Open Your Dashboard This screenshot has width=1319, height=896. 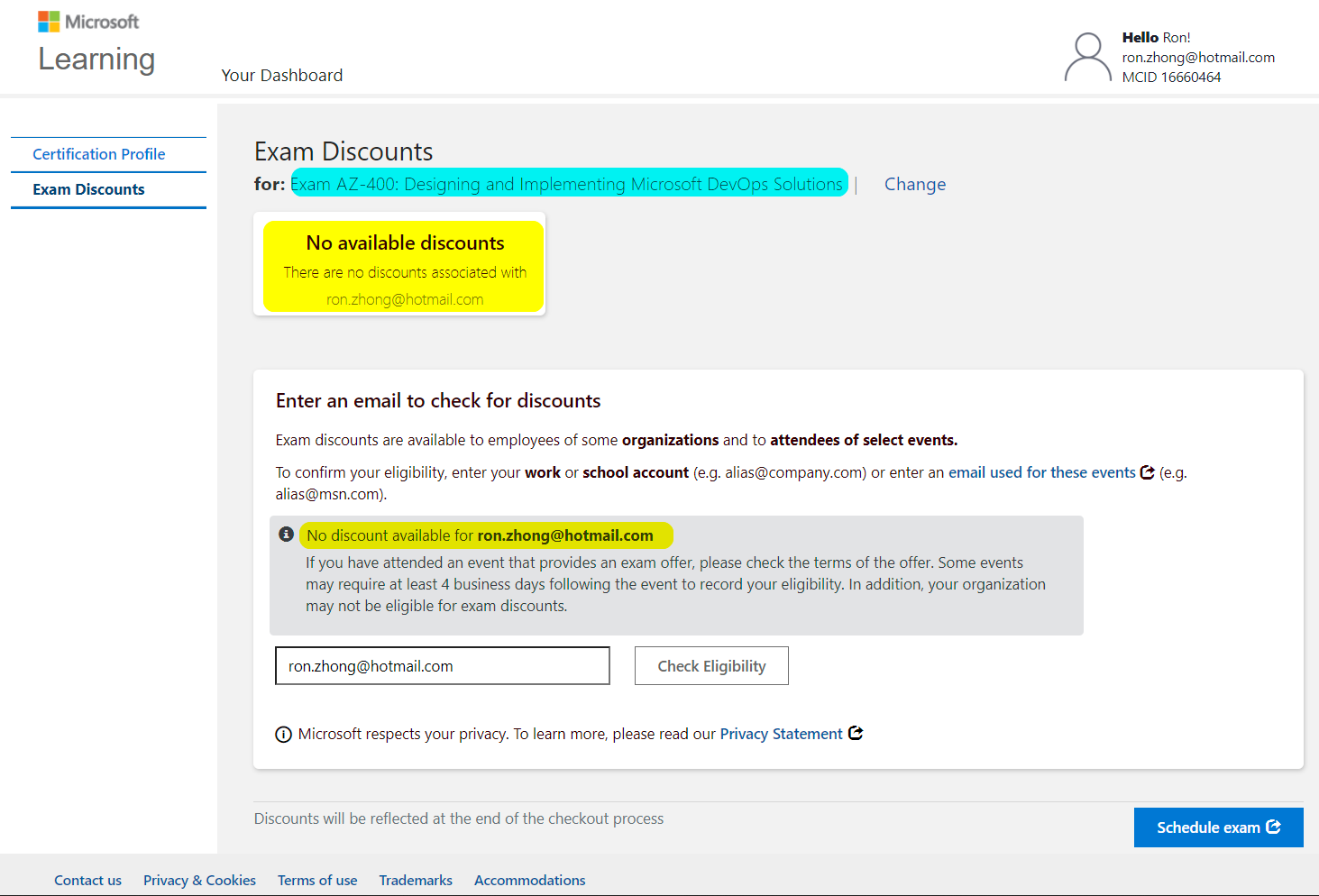click(282, 75)
